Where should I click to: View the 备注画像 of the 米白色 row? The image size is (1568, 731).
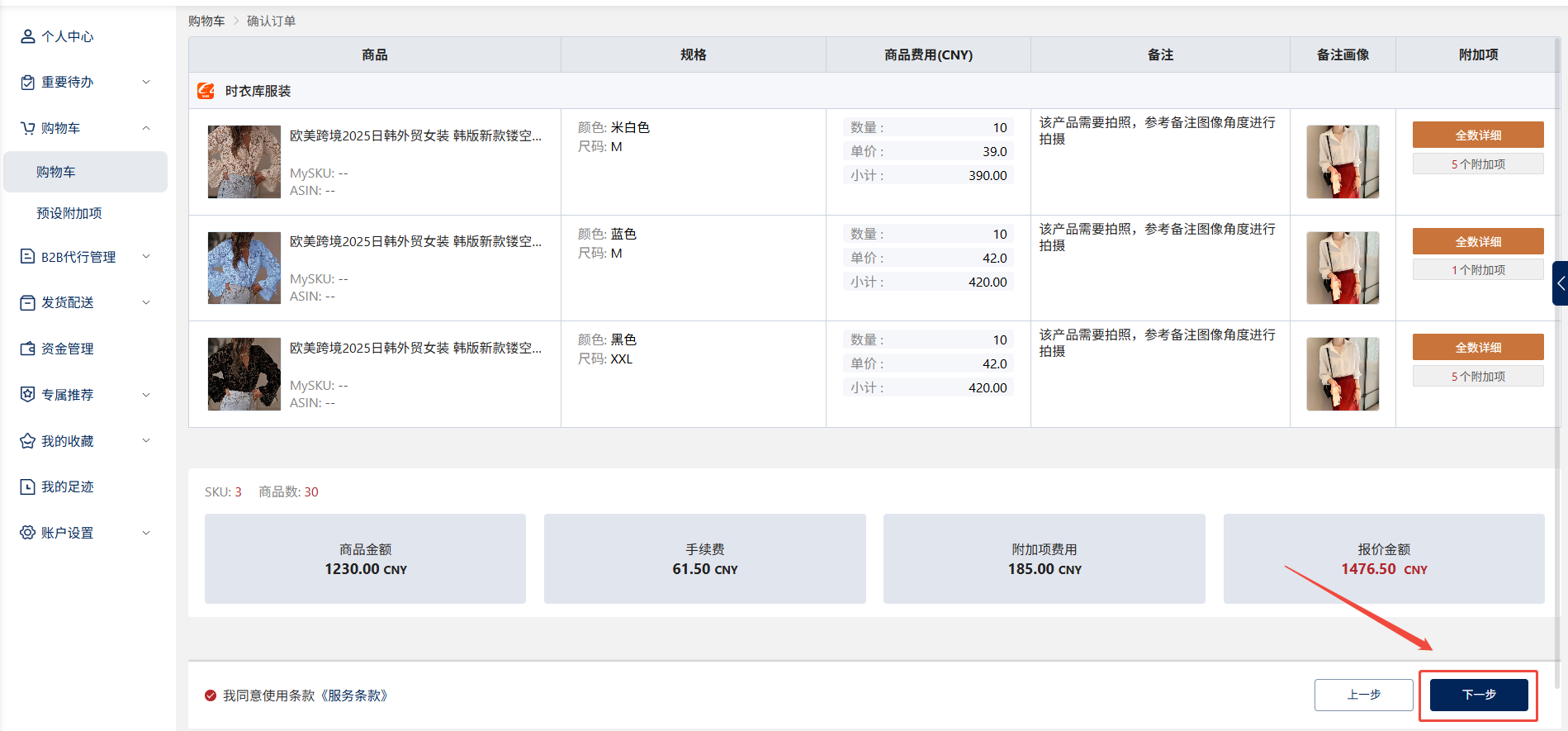click(1343, 162)
